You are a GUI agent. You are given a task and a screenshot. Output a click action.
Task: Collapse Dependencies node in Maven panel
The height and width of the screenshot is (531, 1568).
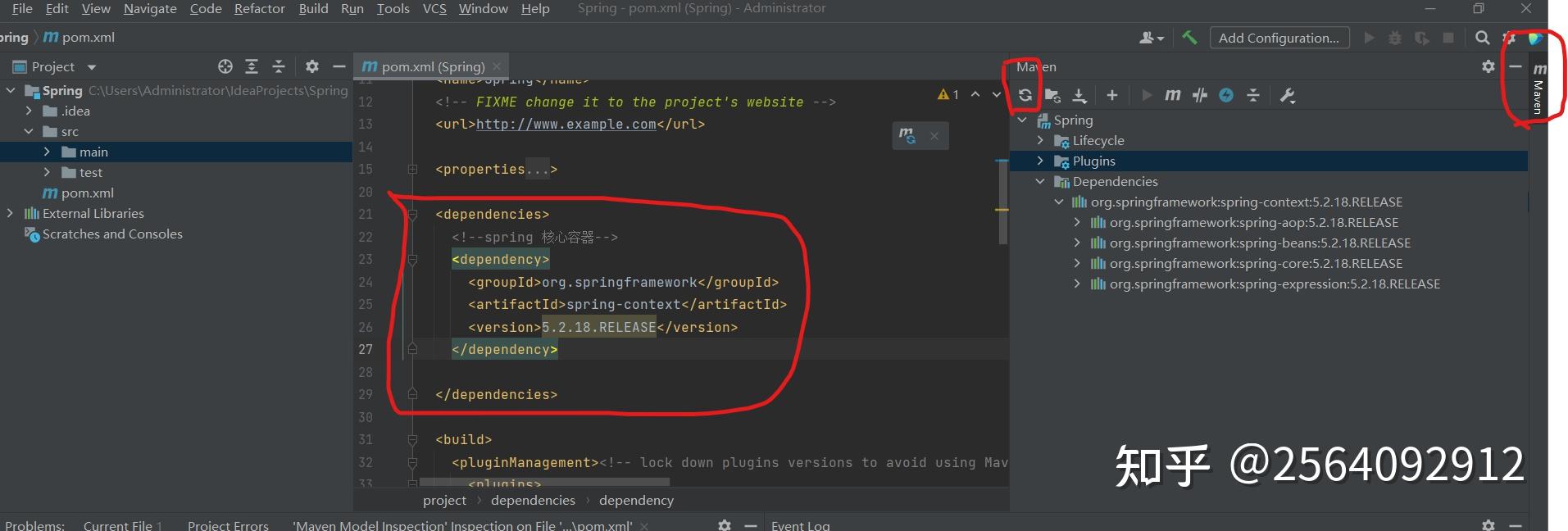click(1040, 181)
